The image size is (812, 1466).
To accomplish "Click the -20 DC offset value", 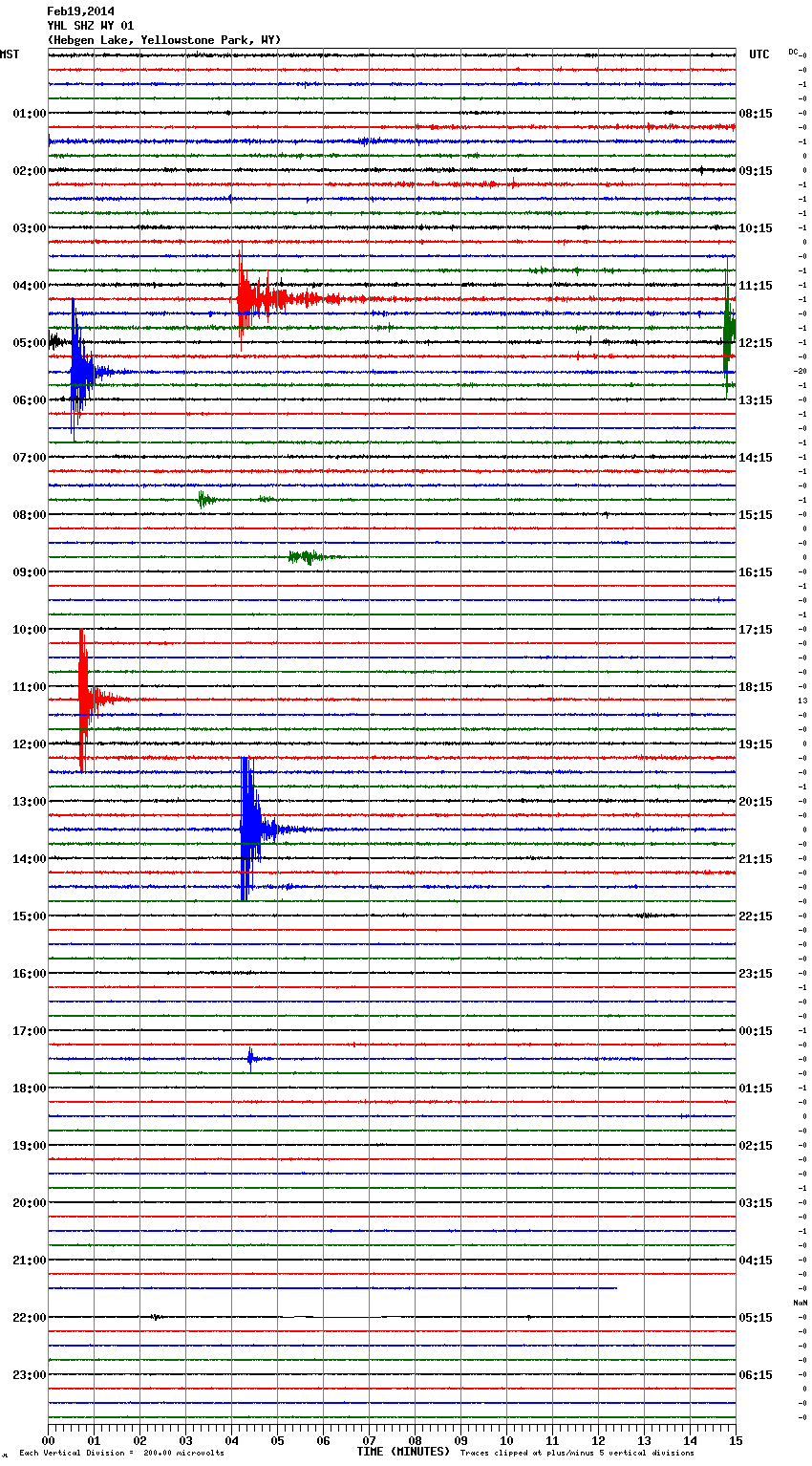I will (x=800, y=371).
